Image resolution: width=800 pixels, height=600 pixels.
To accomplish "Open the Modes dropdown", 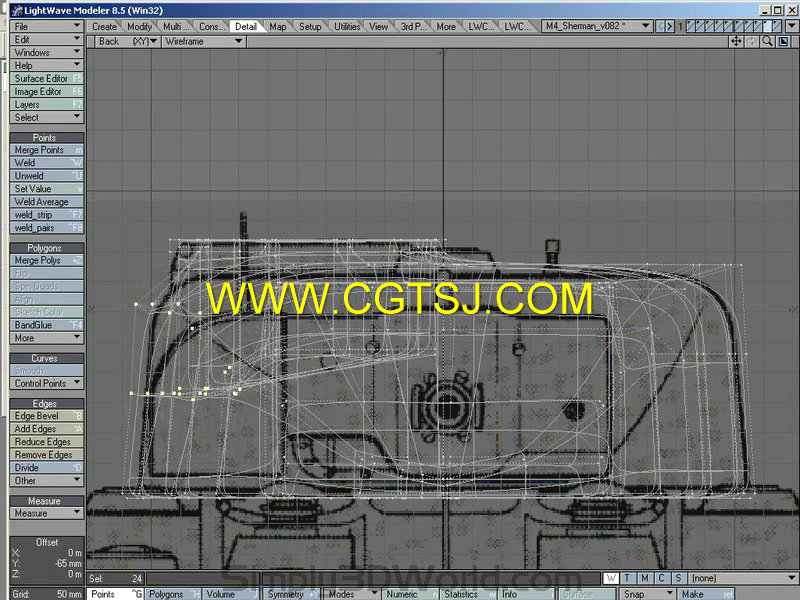I will pos(352,594).
